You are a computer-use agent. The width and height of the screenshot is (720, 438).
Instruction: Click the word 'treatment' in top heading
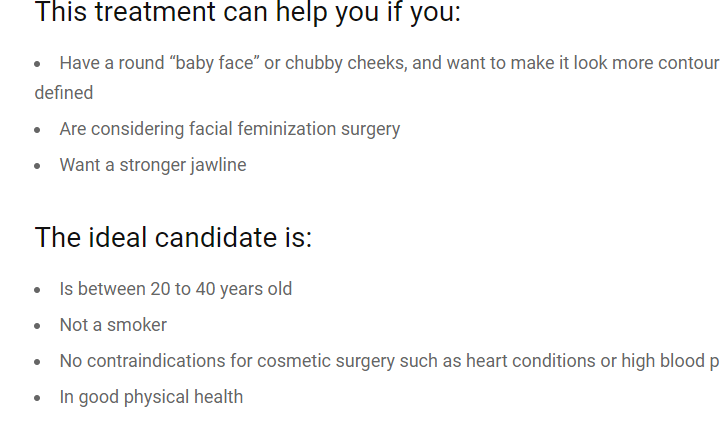click(155, 12)
